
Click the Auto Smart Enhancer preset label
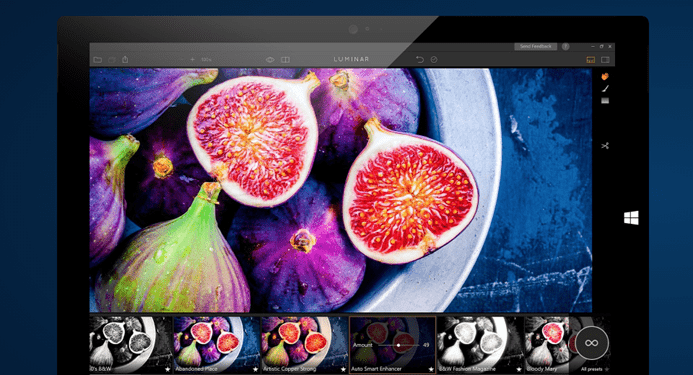377,369
